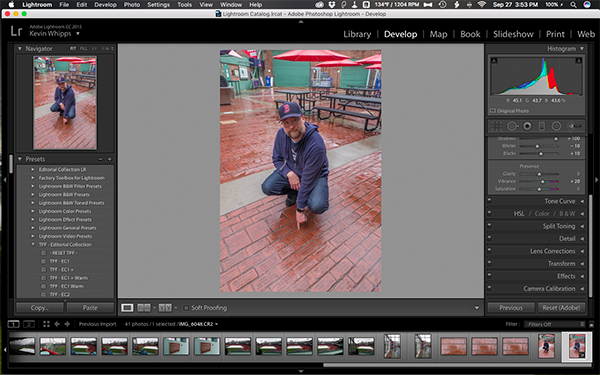Open the Filters Off filter dropdown

point(554,324)
